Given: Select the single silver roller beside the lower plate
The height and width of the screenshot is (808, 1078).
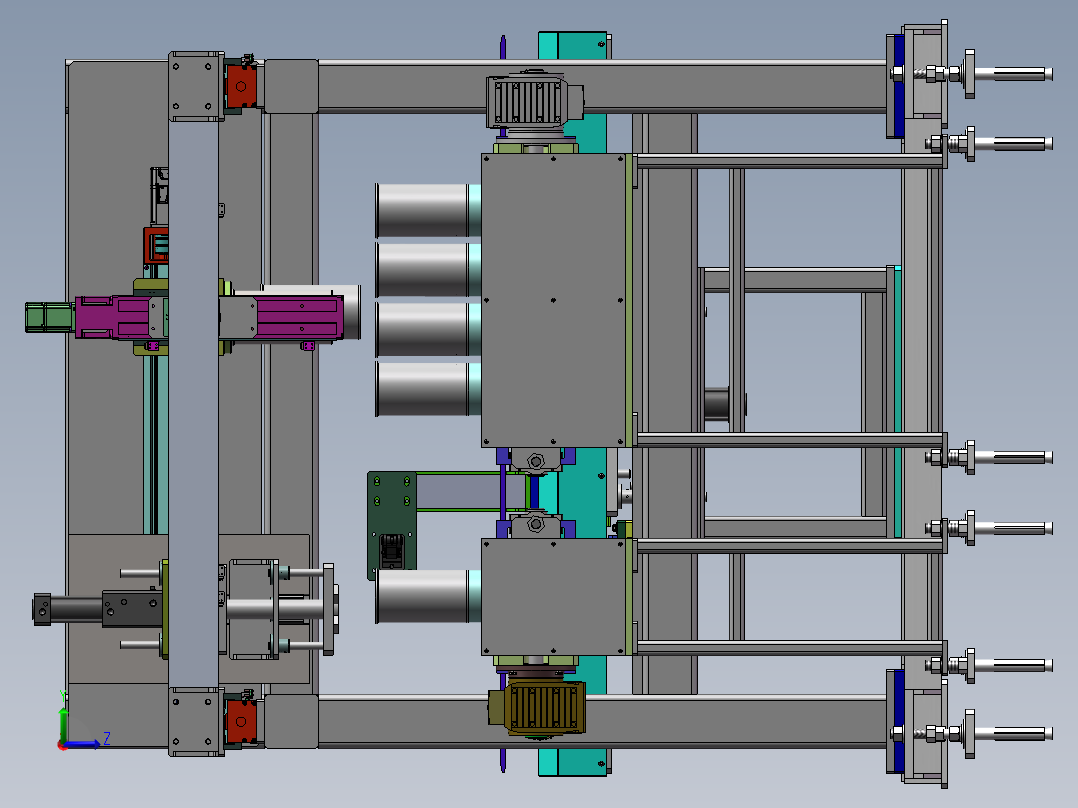Looking at the screenshot, I should [428, 596].
